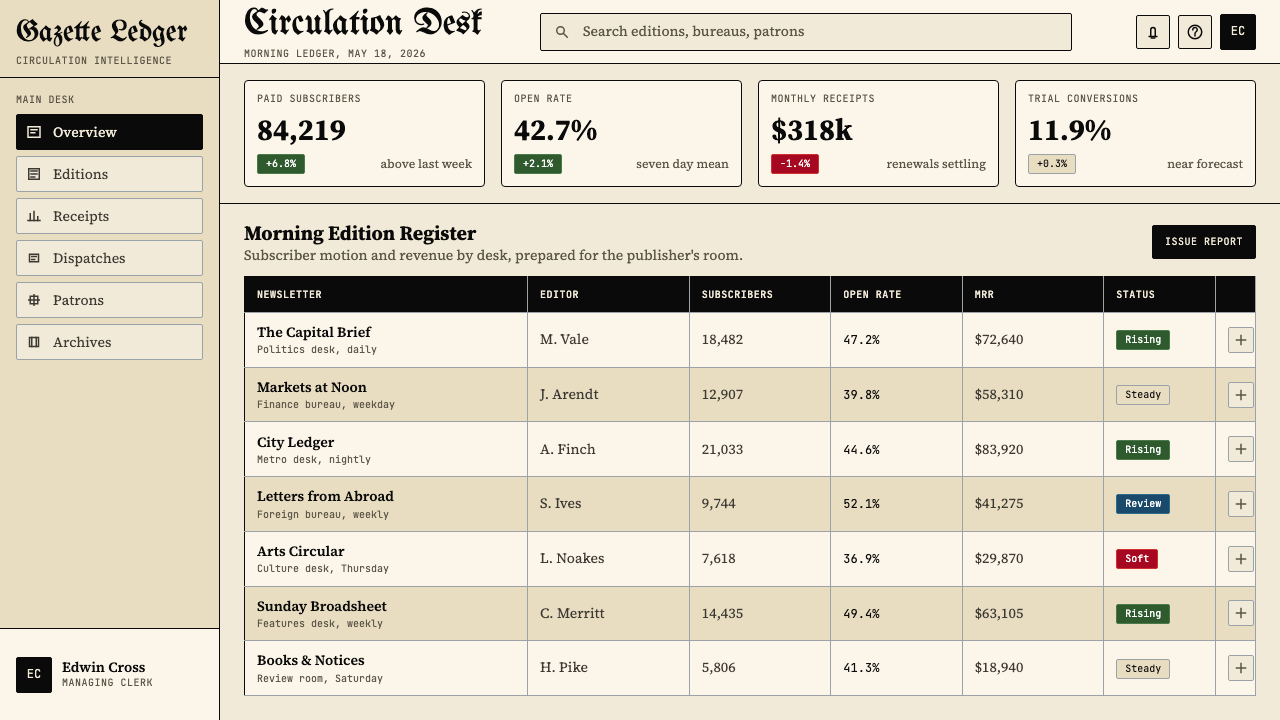Open the Paid Subscribers card

tap(364, 134)
